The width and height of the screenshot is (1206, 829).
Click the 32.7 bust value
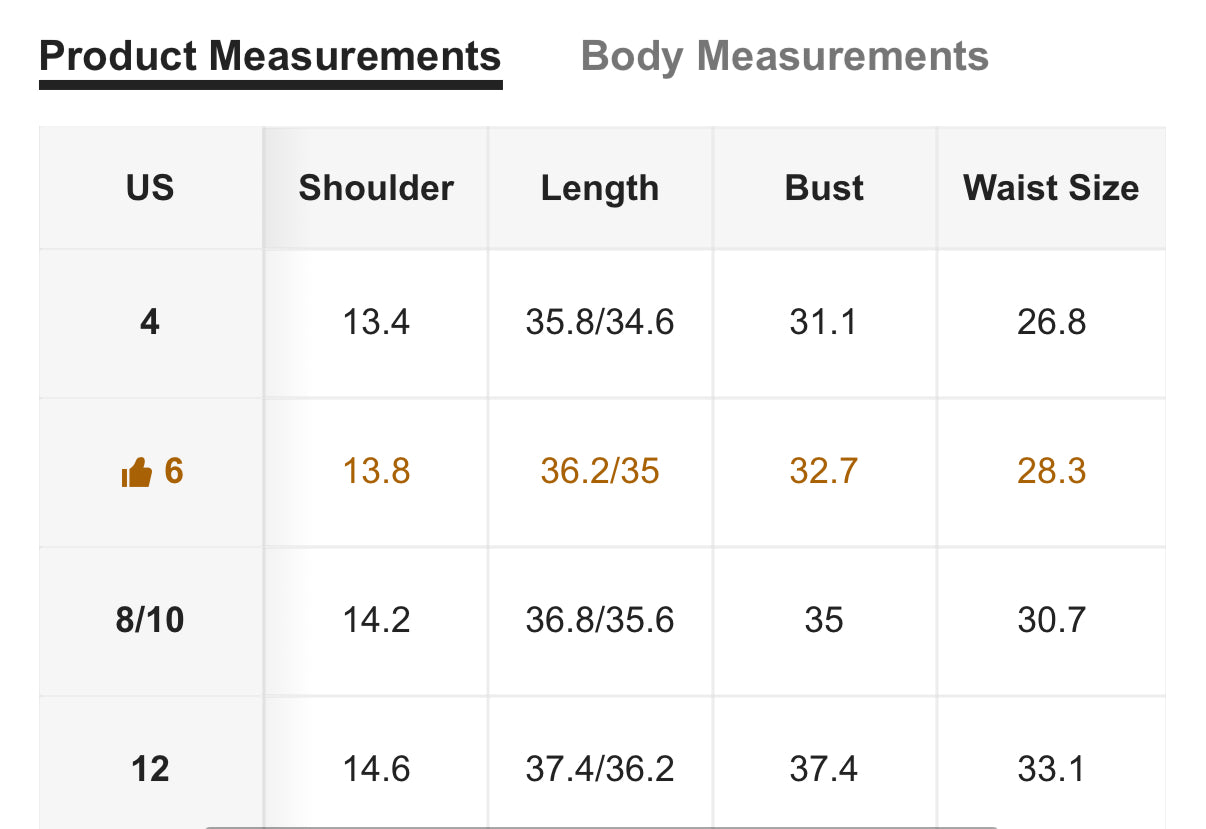point(824,471)
